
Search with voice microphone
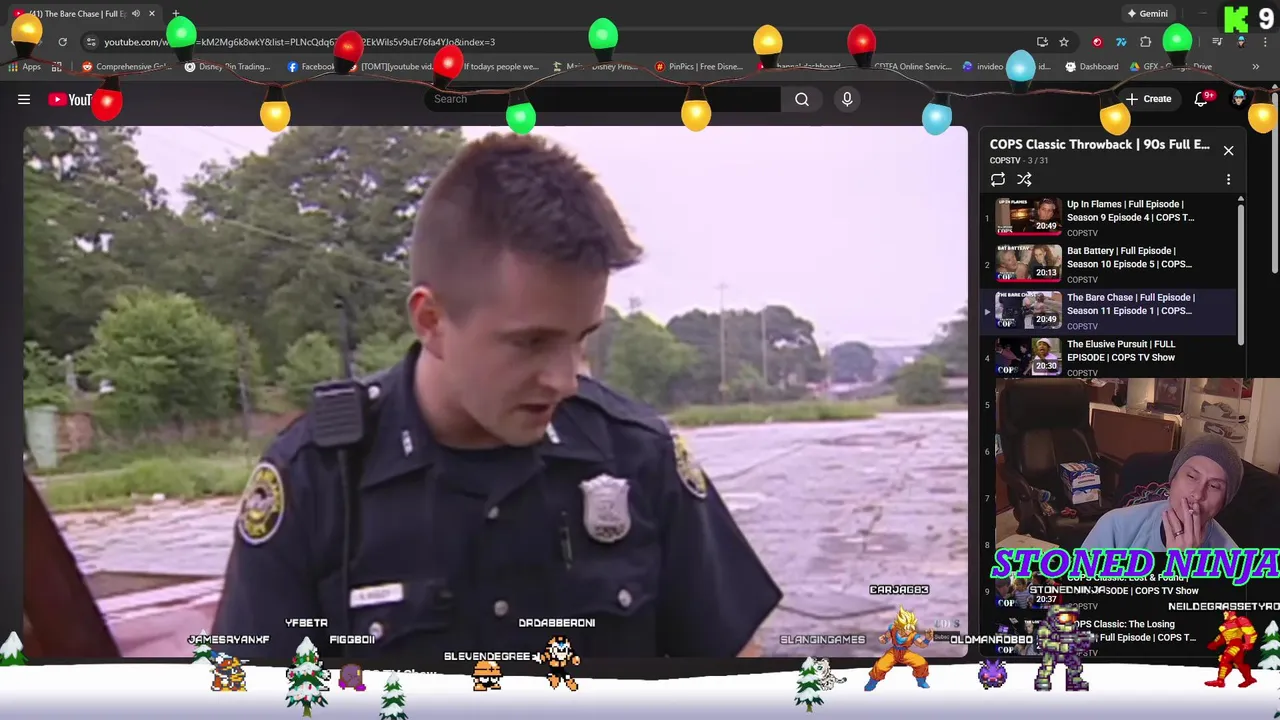pos(847,99)
